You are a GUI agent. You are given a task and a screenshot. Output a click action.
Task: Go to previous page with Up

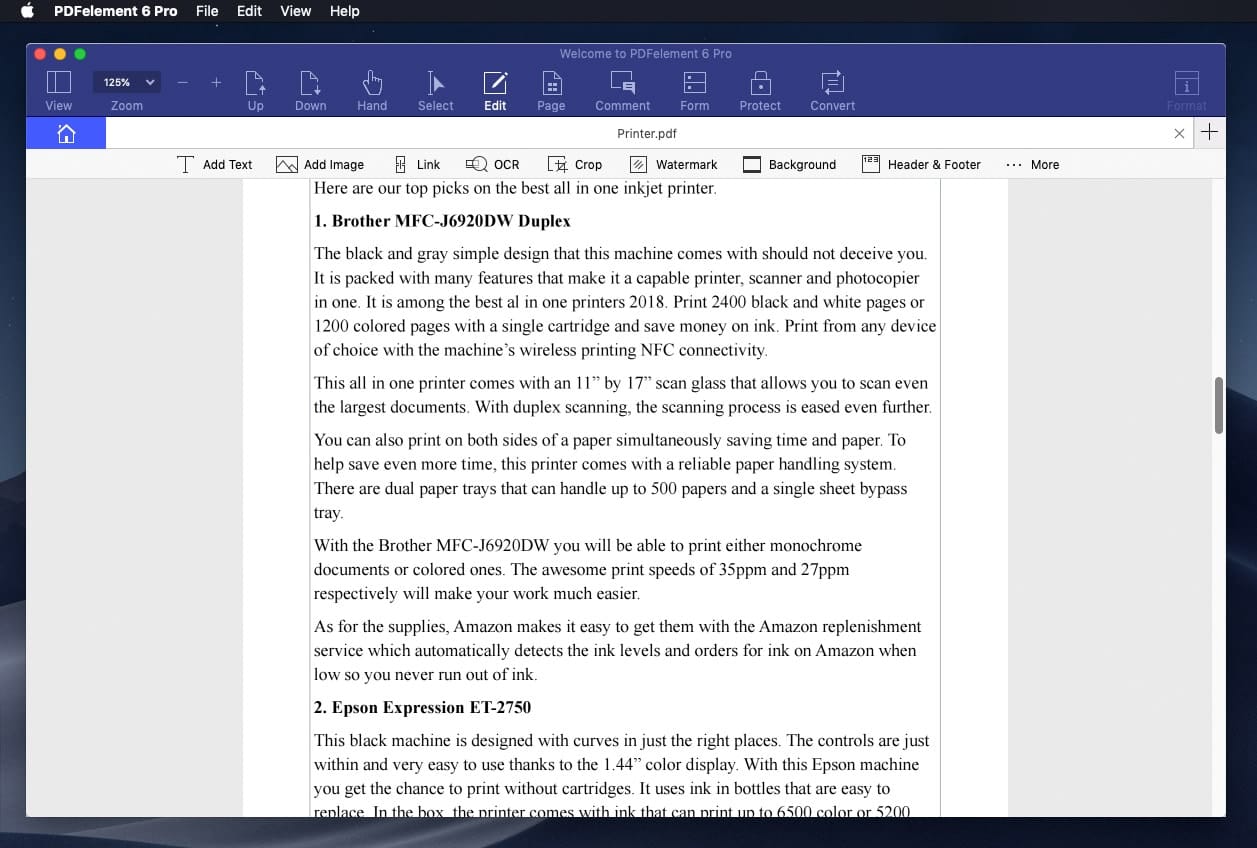[x=256, y=90]
